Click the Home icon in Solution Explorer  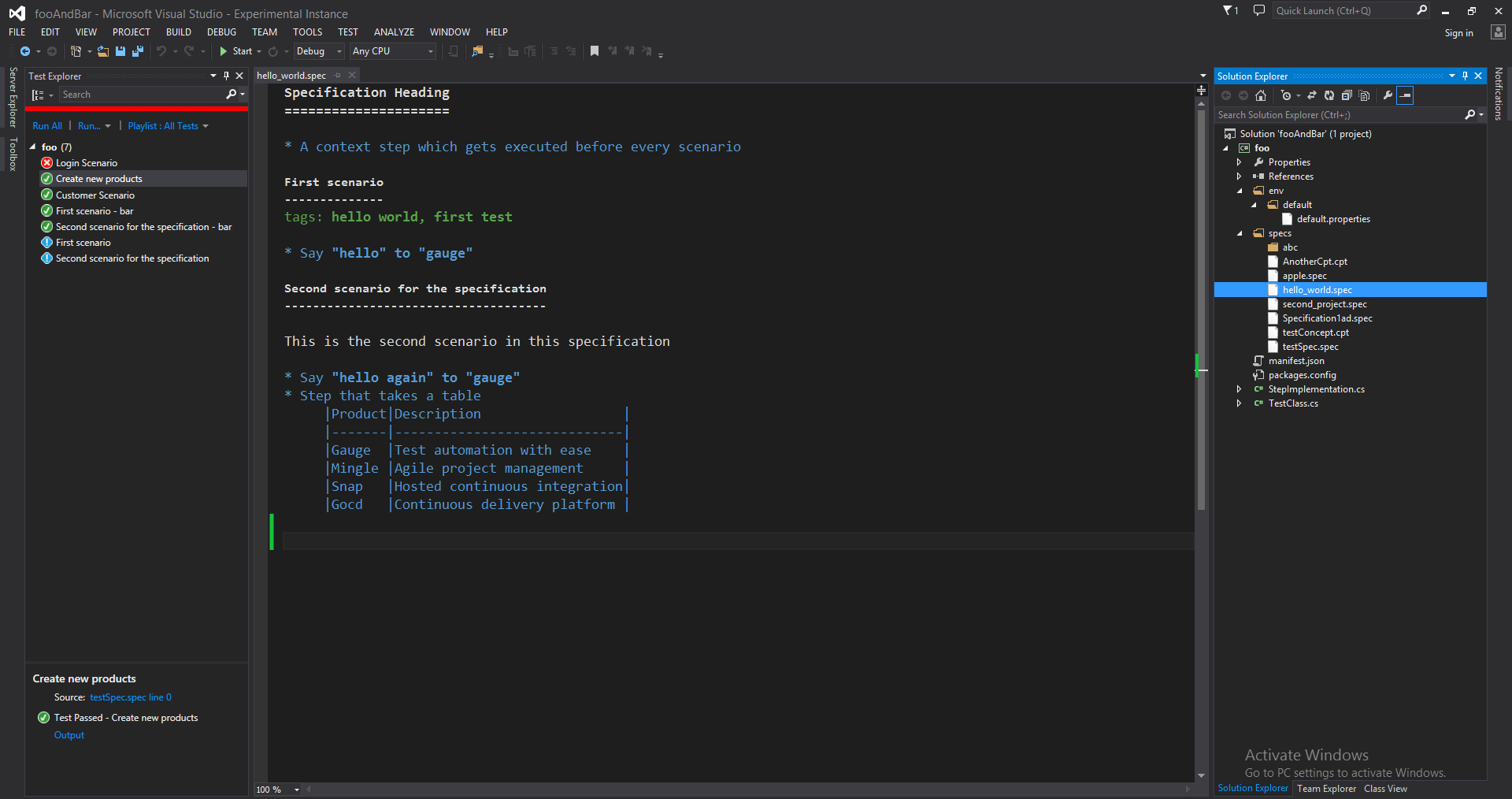(1261, 95)
